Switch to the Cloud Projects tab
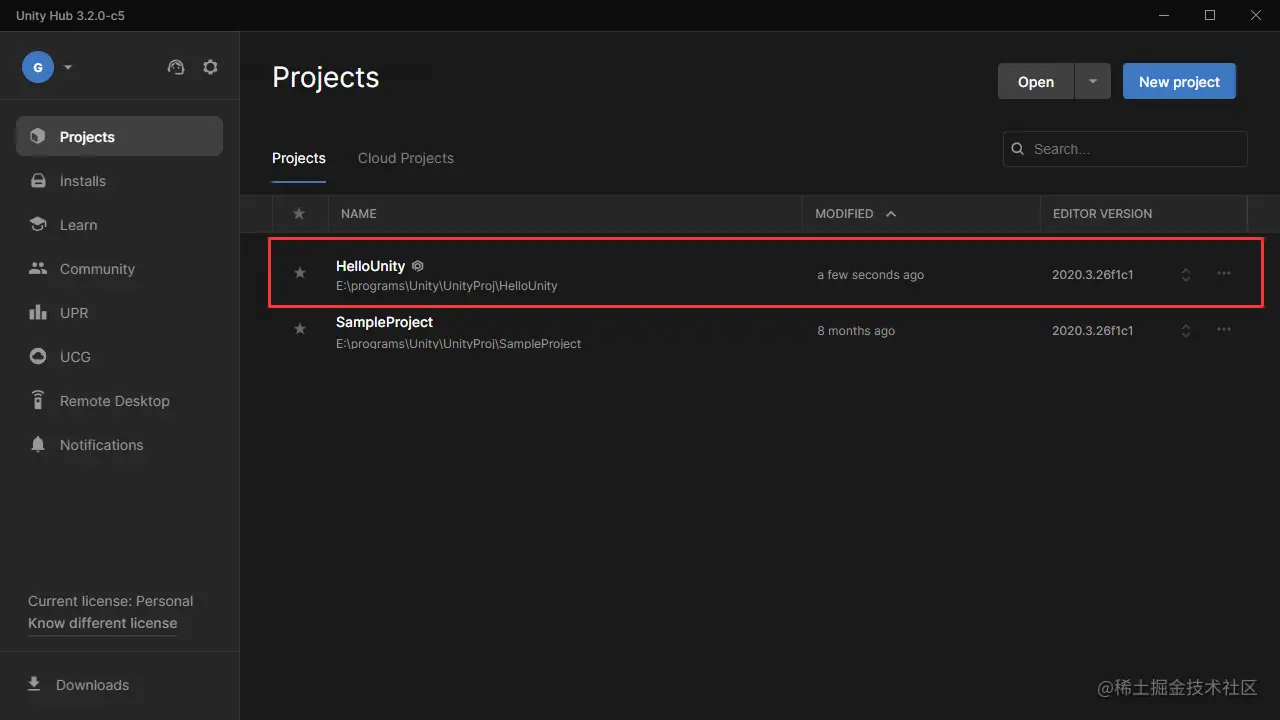Image resolution: width=1280 pixels, height=720 pixels. 406,158
